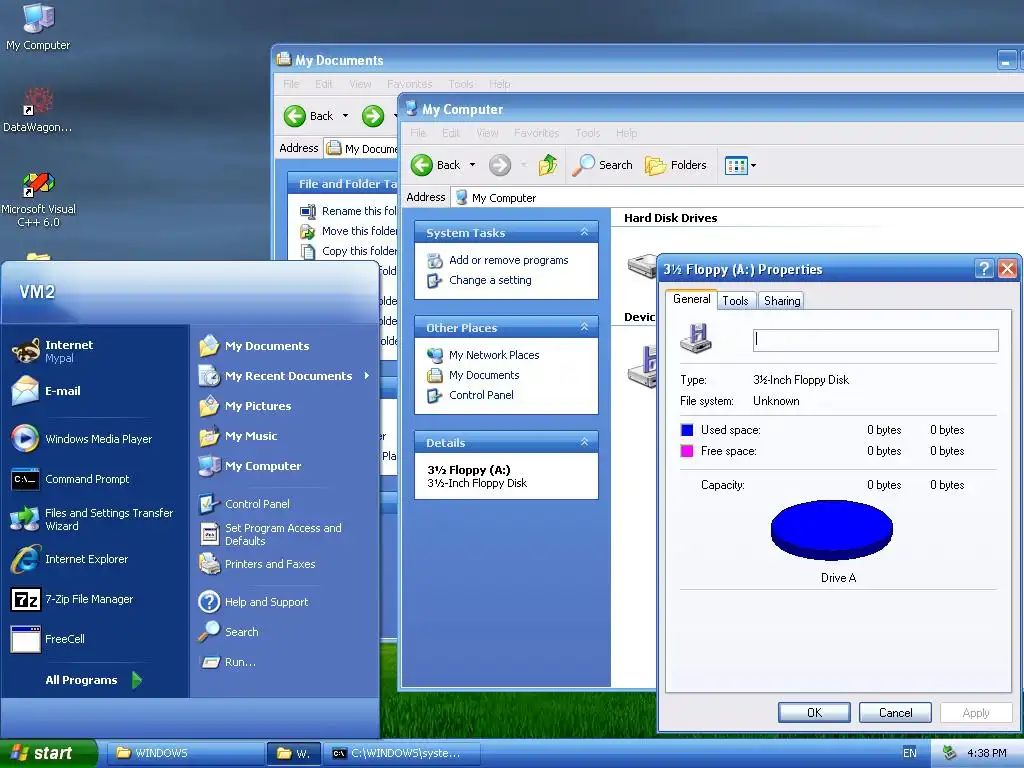1024x768 pixels.
Task: Click Control Panel under Other Places
Action: coord(481,395)
